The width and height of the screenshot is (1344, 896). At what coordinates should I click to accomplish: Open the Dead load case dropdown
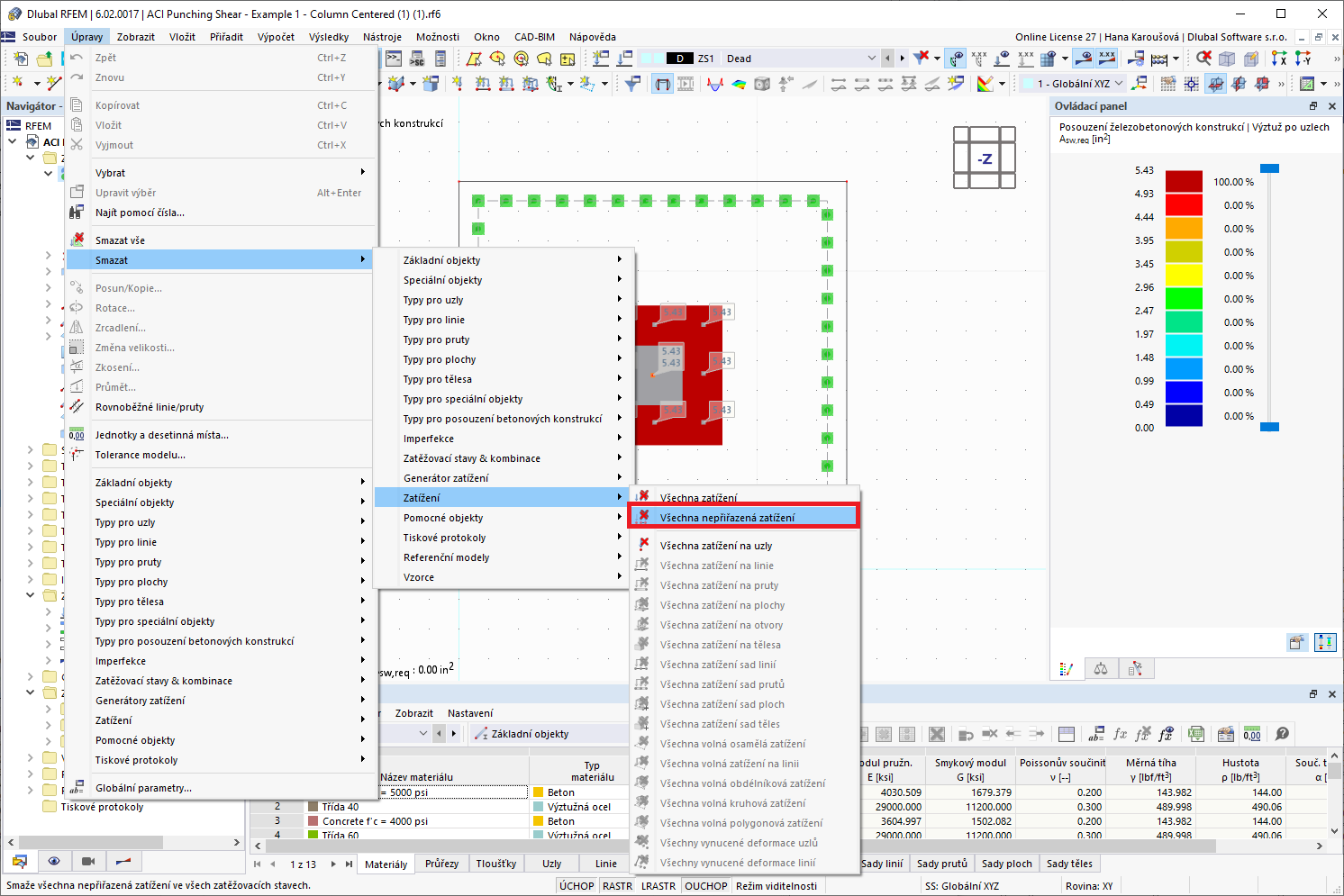click(x=871, y=59)
